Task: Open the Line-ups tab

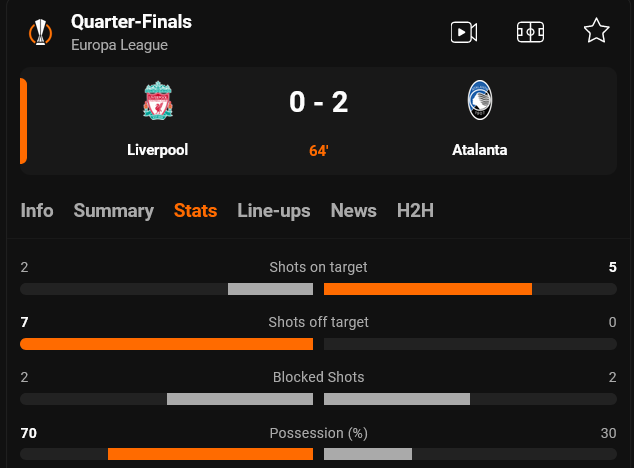Action: (274, 211)
